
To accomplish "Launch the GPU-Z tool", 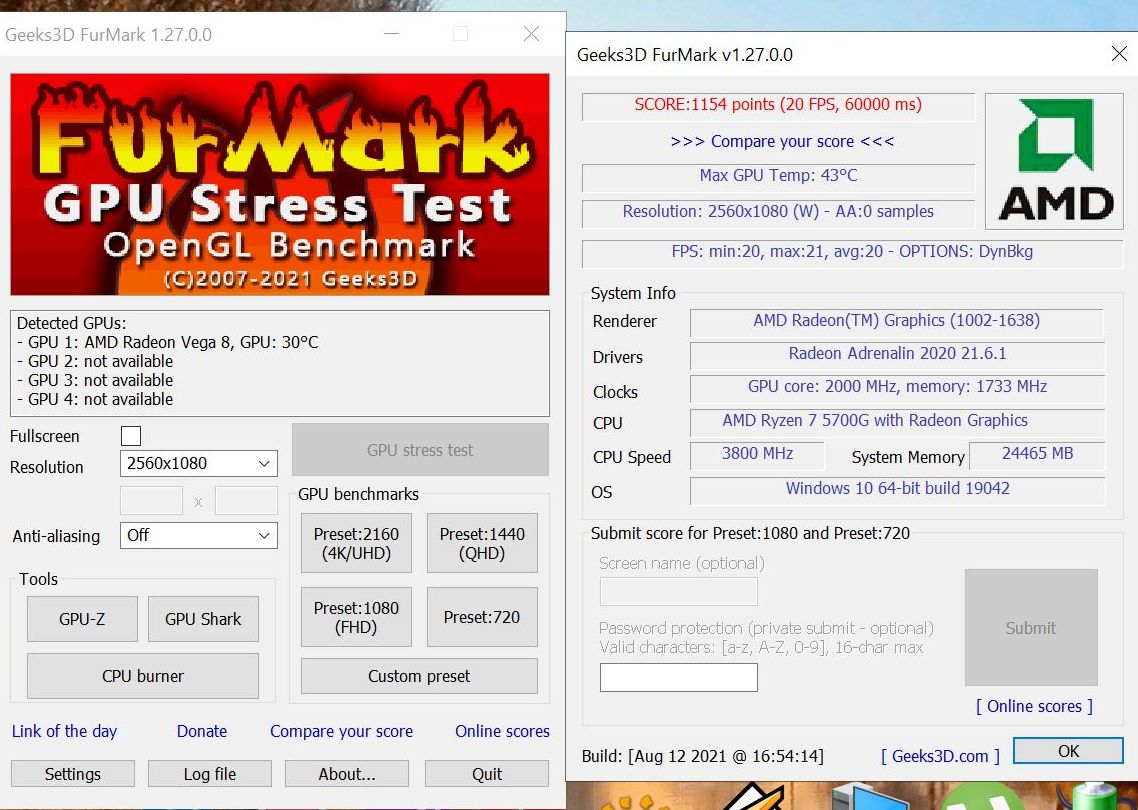I will [82, 619].
